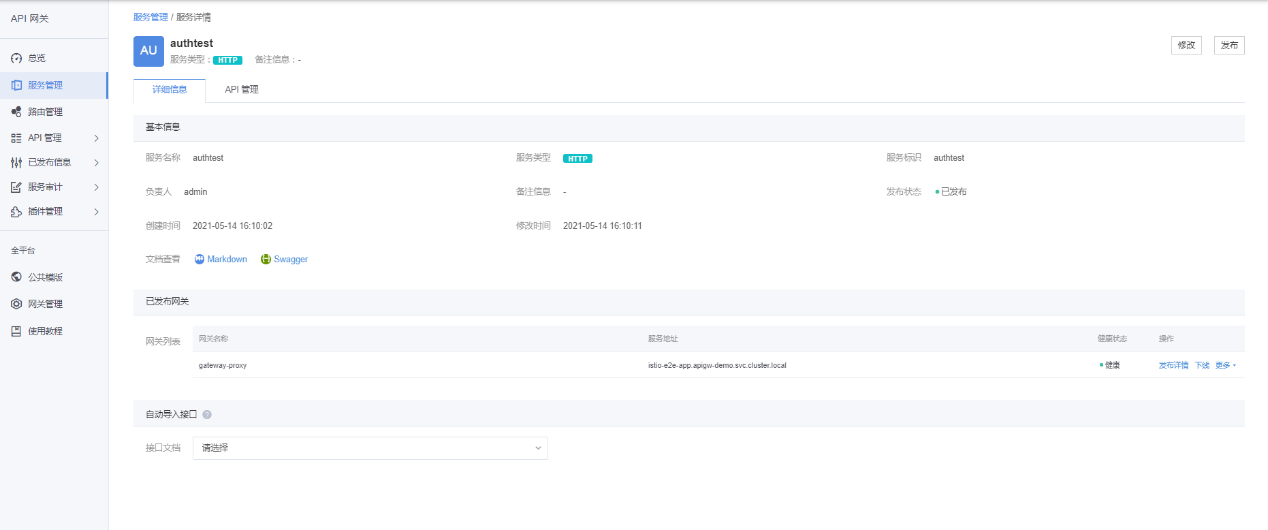Click the Swagger document icon
The image size is (1268, 530).
pyautogui.click(x=266, y=259)
